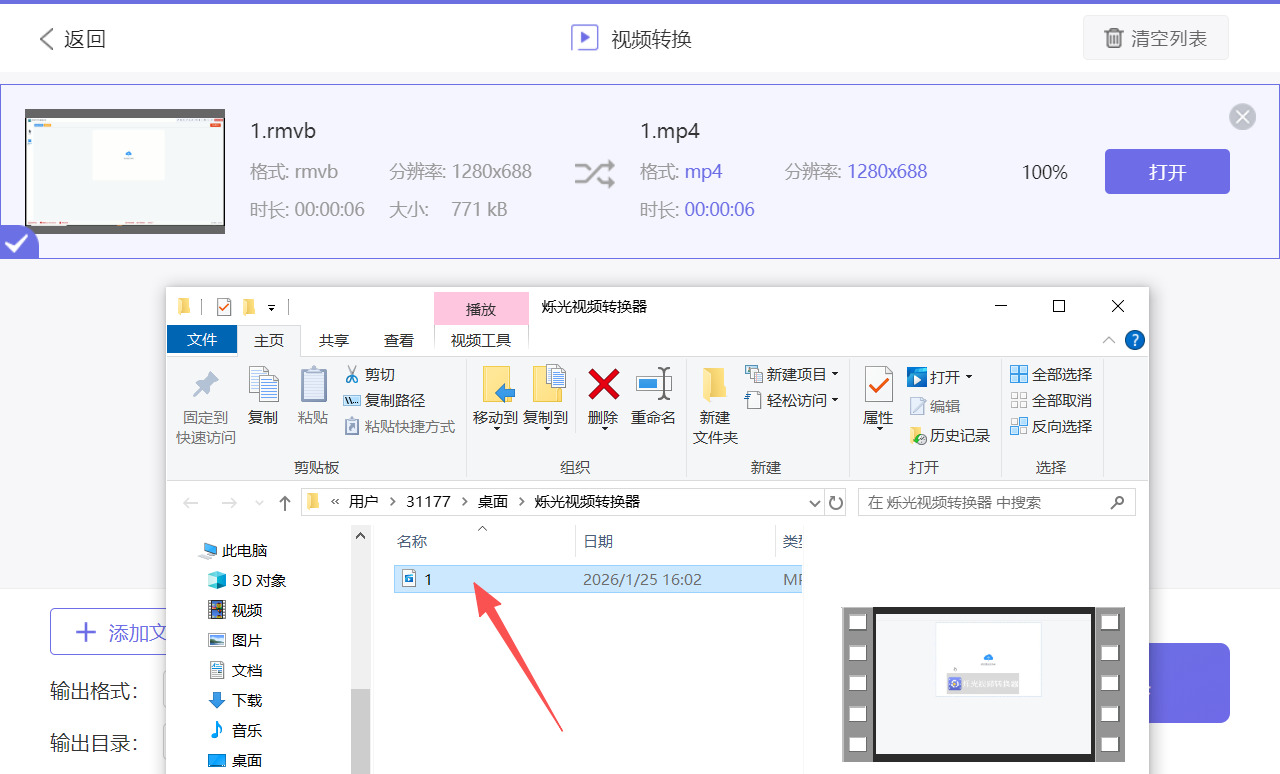Screen dimensions: 1280x774
Task: Open the 清空列表 trash icon
Action: pyautogui.click(x=1113, y=37)
